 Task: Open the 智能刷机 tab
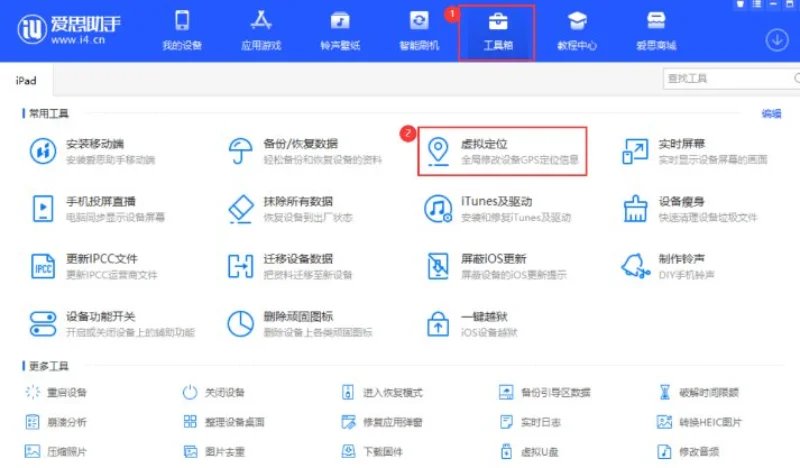[x=419, y=31]
